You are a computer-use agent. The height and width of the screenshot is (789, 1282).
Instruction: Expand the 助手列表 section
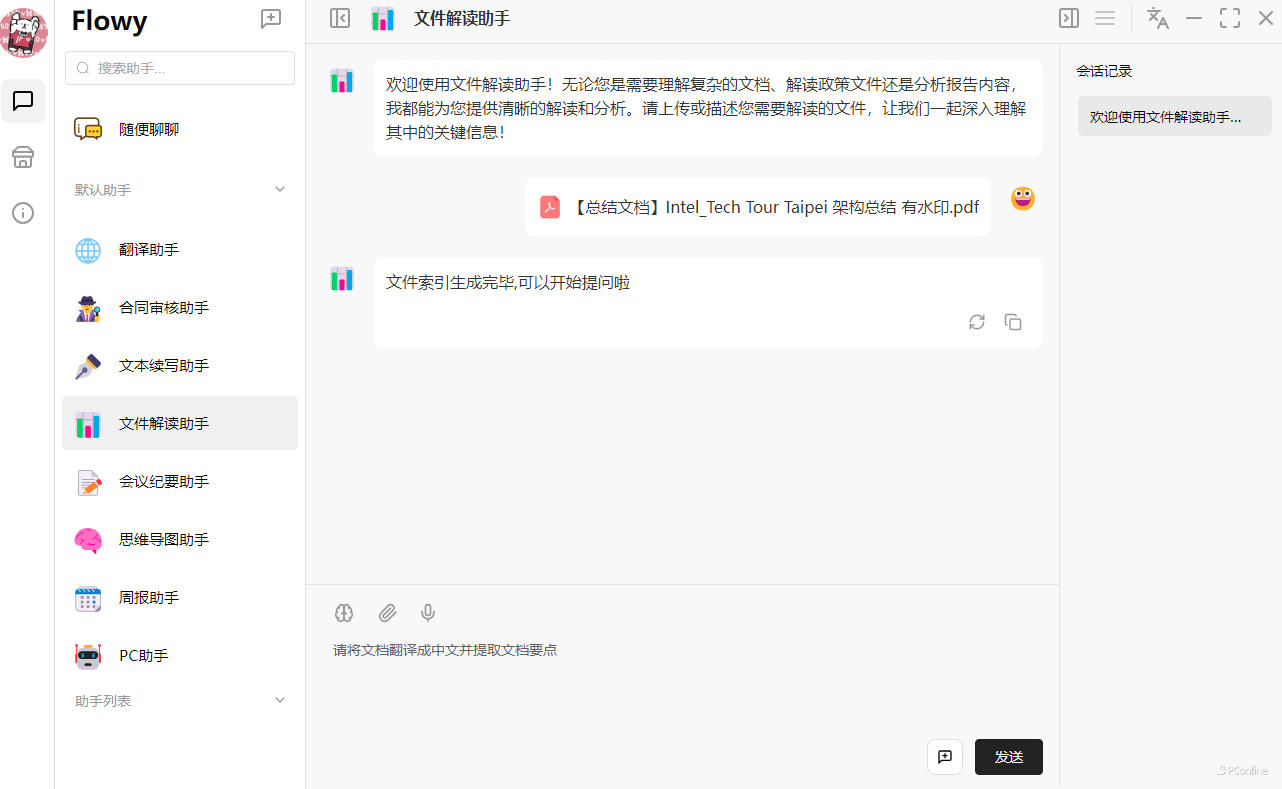(280, 701)
